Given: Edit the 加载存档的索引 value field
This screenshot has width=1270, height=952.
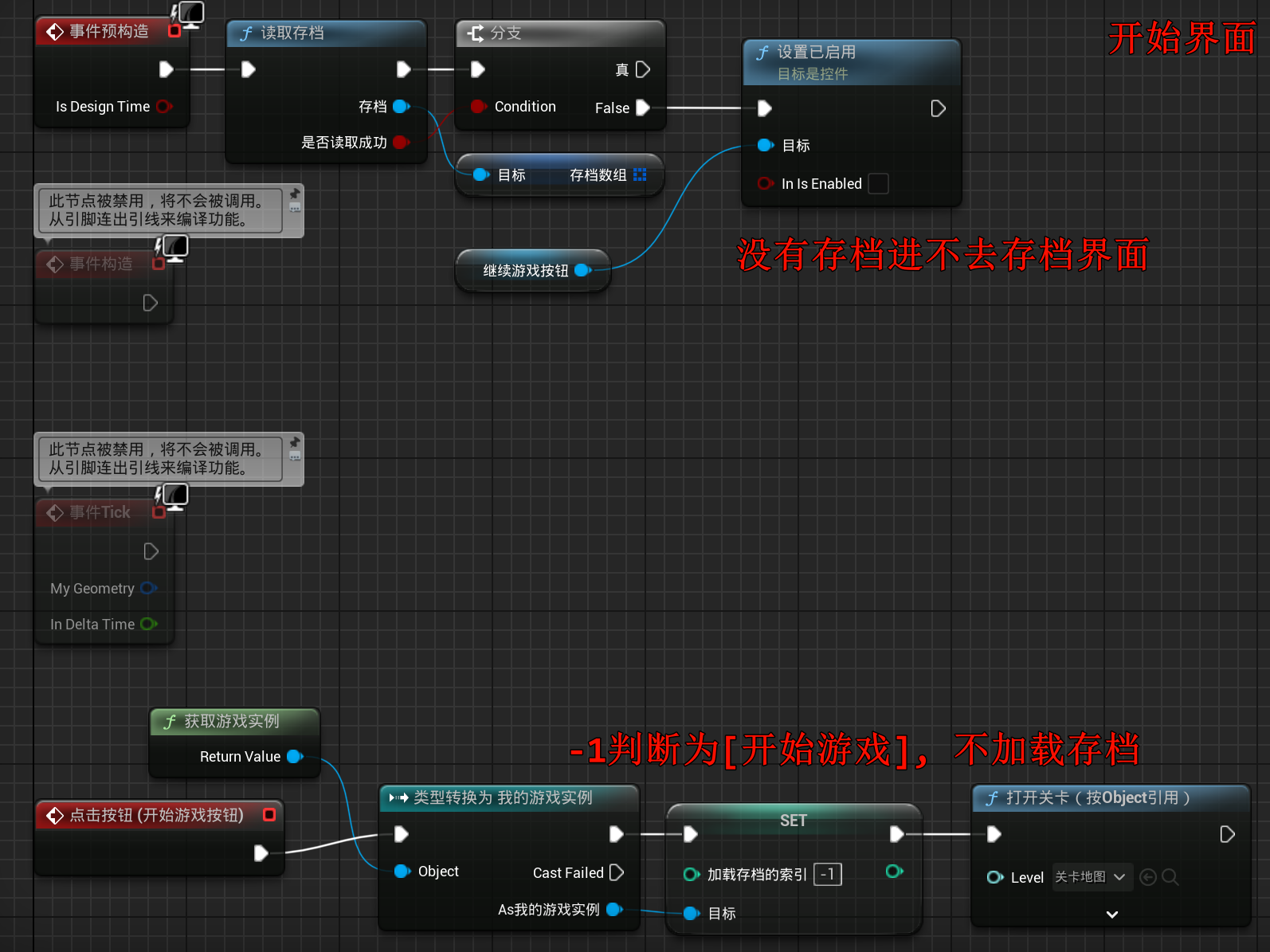Looking at the screenshot, I should click(828, 875).
